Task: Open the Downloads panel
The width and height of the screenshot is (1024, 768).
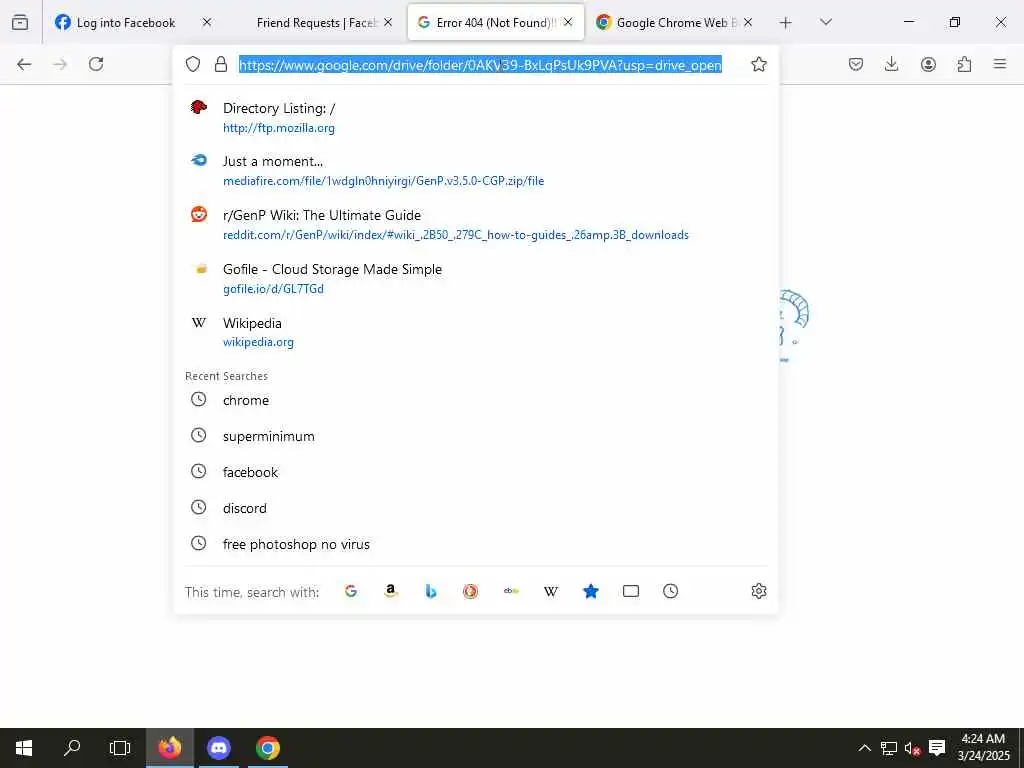Action: pyautogui.click(x=891, y=64)
